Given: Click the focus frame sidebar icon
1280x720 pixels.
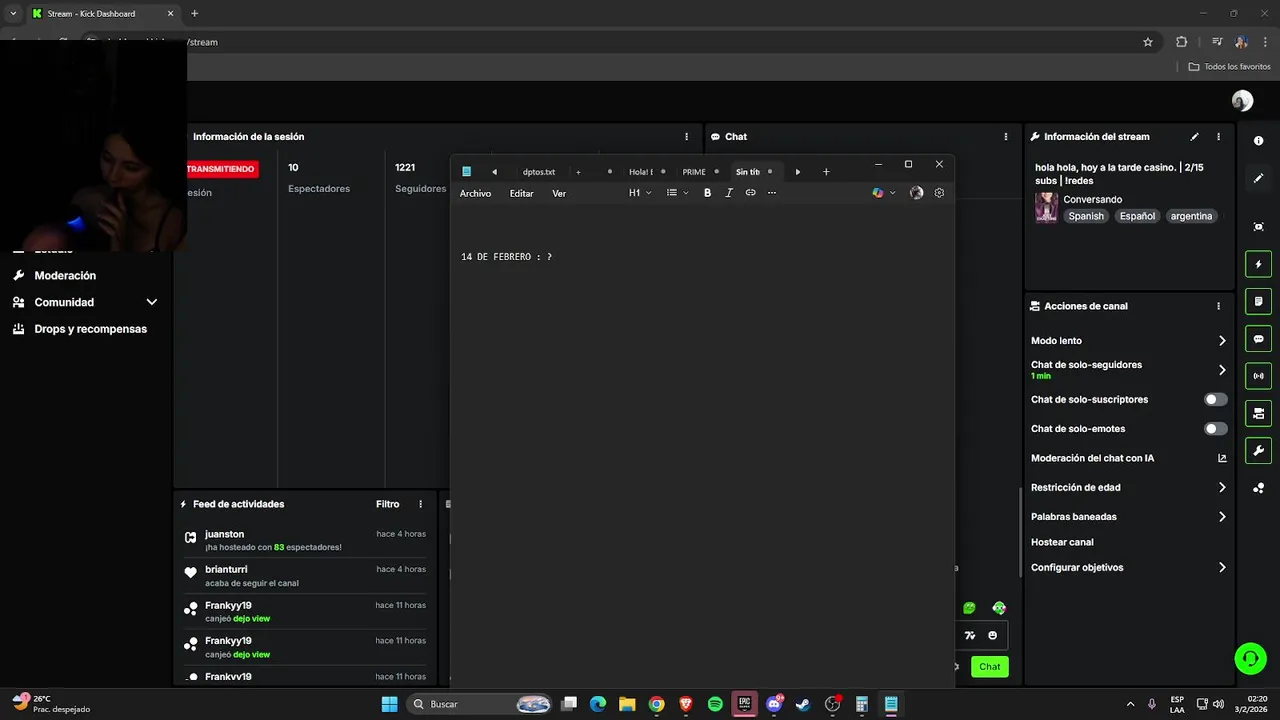Looking at the screenshot, I should click(1258, 227).
